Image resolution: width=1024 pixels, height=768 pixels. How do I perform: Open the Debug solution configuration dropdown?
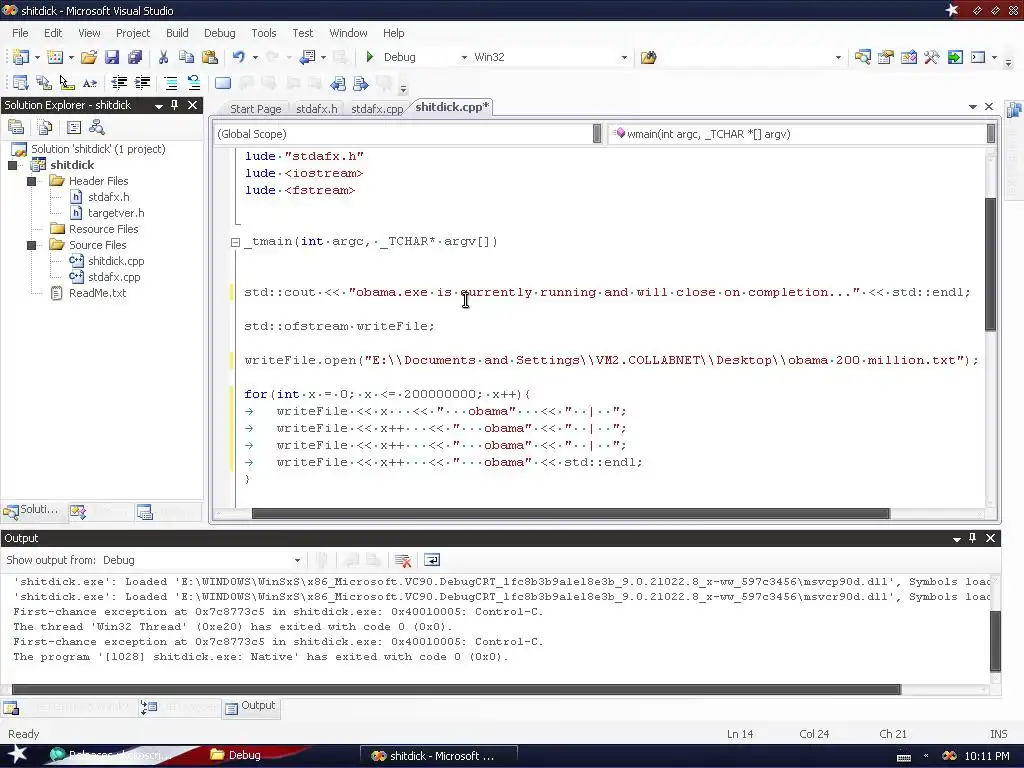[x=464, y=57]
